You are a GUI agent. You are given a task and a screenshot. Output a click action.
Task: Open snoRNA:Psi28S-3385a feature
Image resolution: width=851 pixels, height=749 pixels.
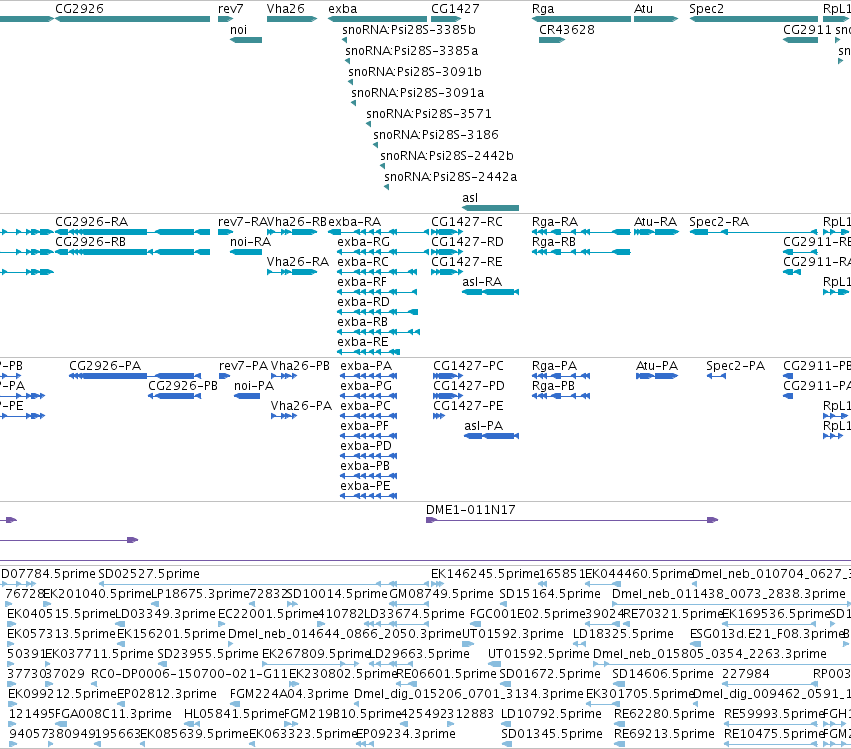pyautogui.click(x=347, y=61)
